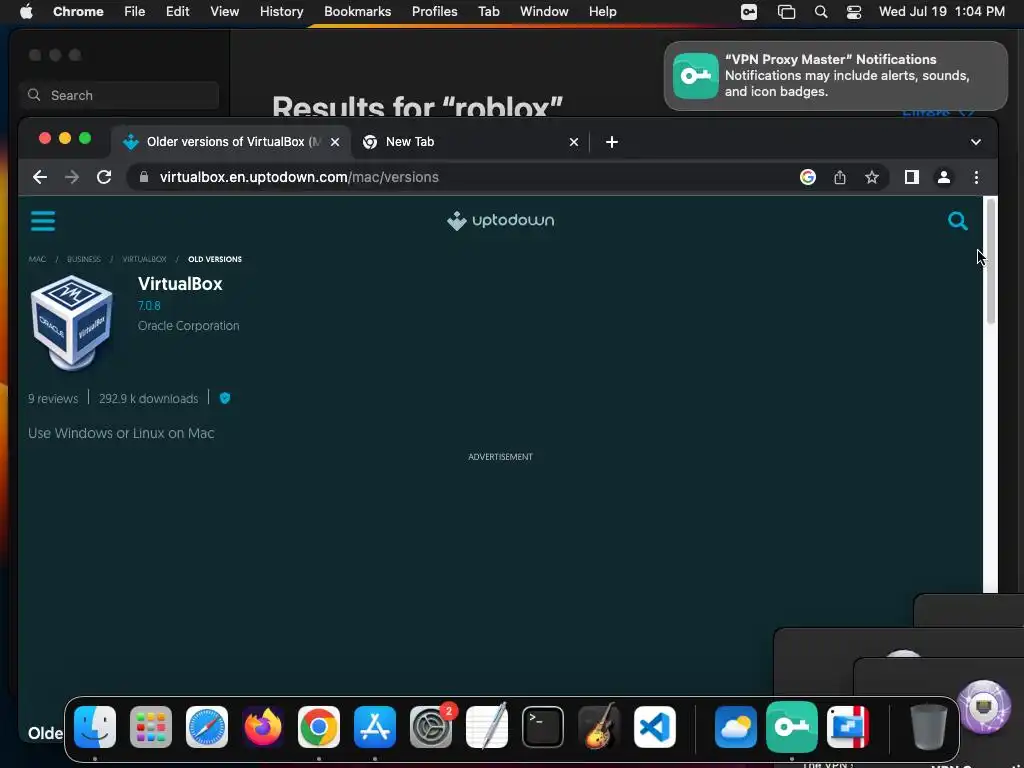Open Finder from the Dock
The image size is (1024, 768).
click(95, 727)
